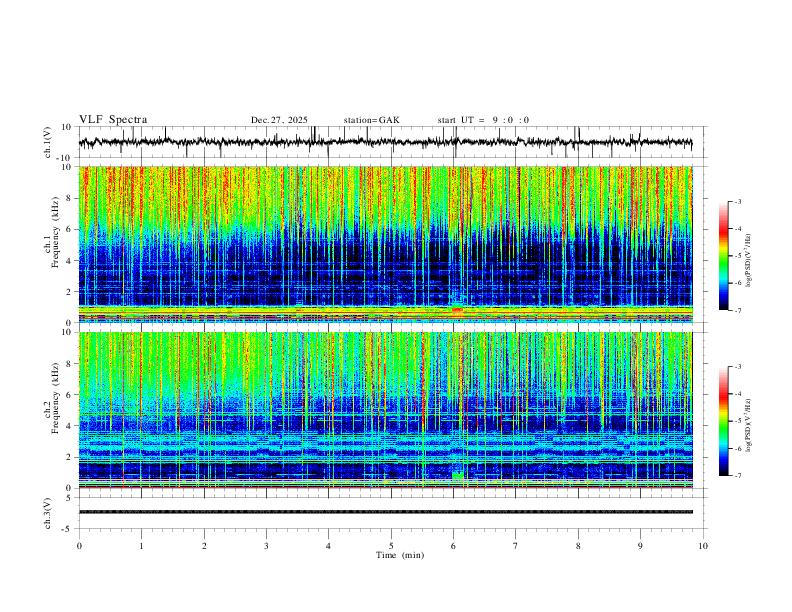Click the "8" kHz tick on ch.1 frequency axis
792x612 pixels.
(71, 198)
